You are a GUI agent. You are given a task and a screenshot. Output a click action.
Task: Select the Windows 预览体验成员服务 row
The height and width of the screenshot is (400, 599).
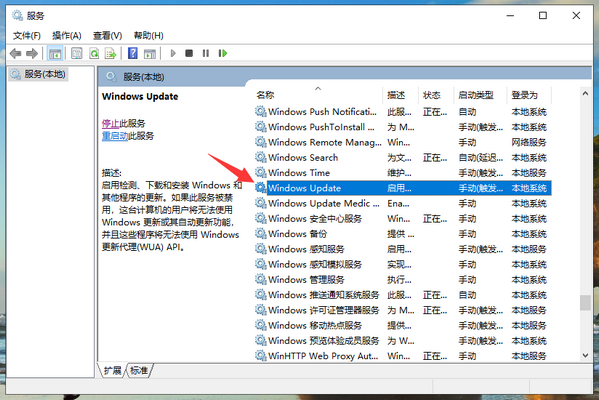(x=403, y=341)
